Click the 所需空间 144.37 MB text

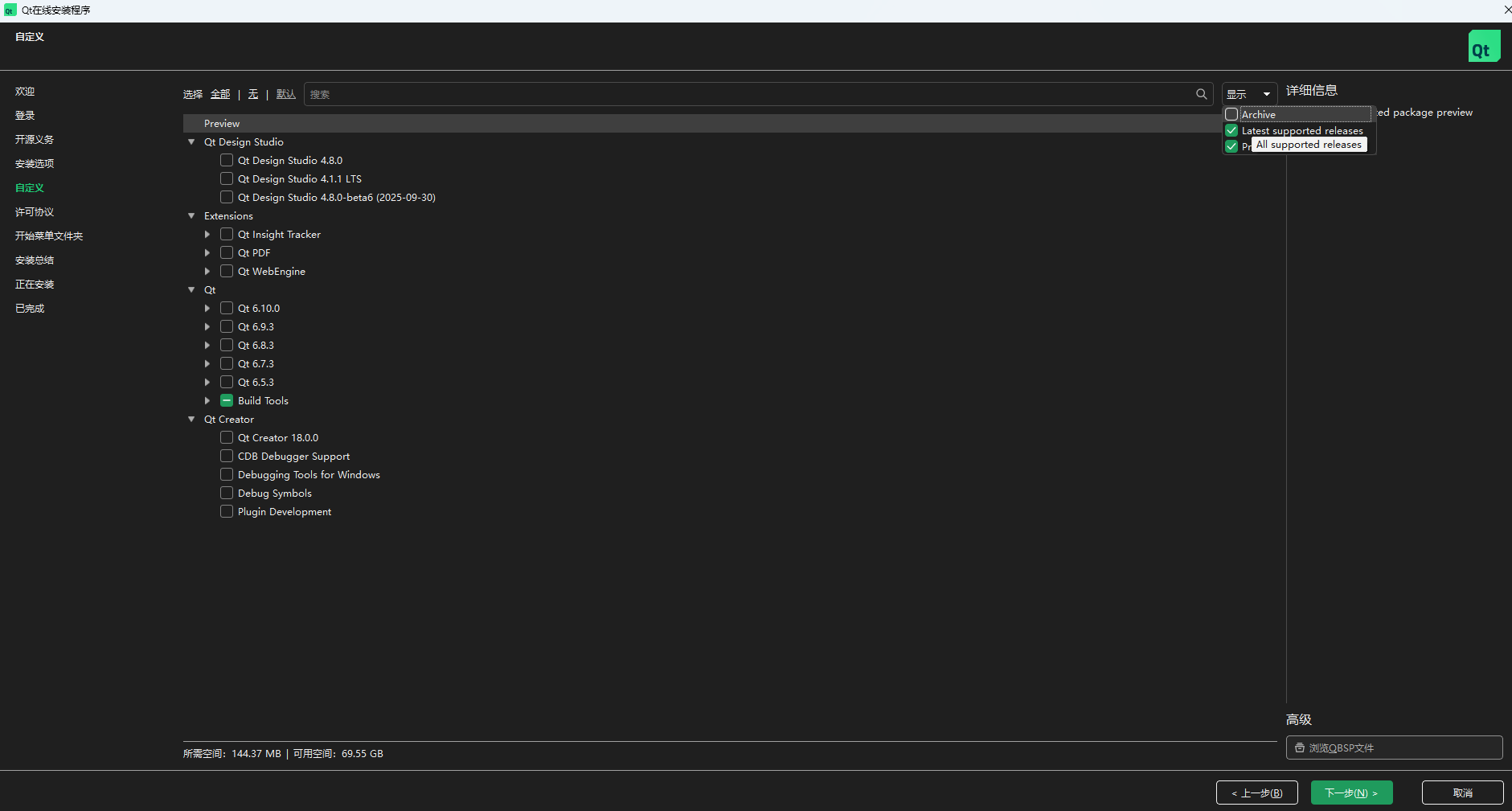click(232, 754)
